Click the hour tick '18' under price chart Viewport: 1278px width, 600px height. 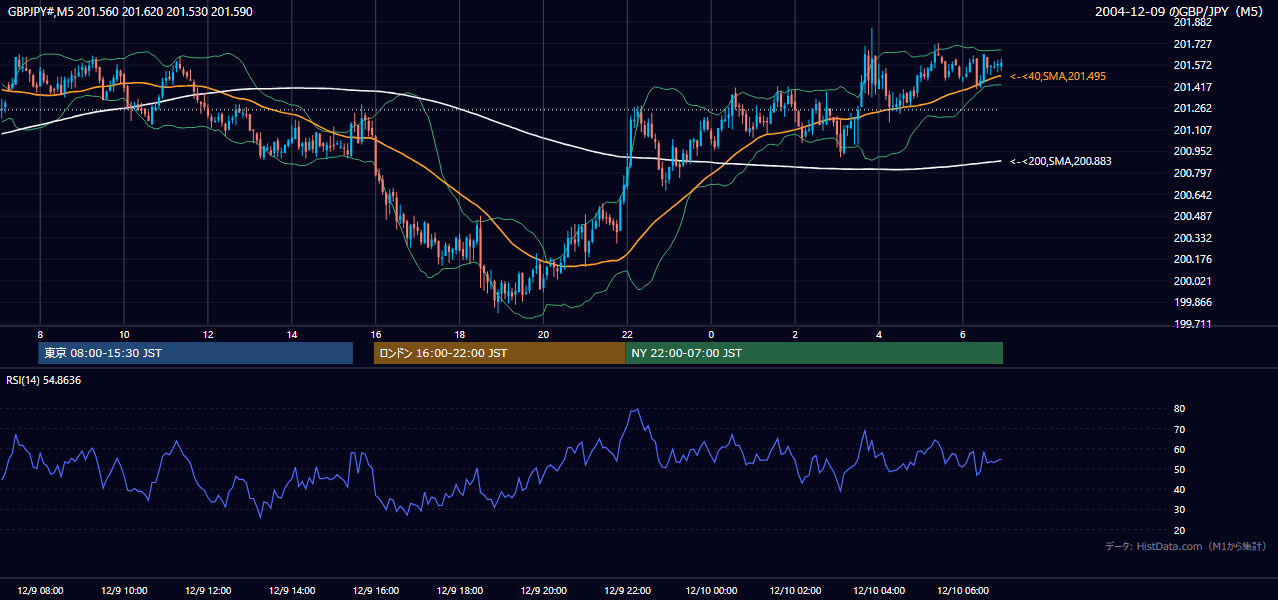459,334
